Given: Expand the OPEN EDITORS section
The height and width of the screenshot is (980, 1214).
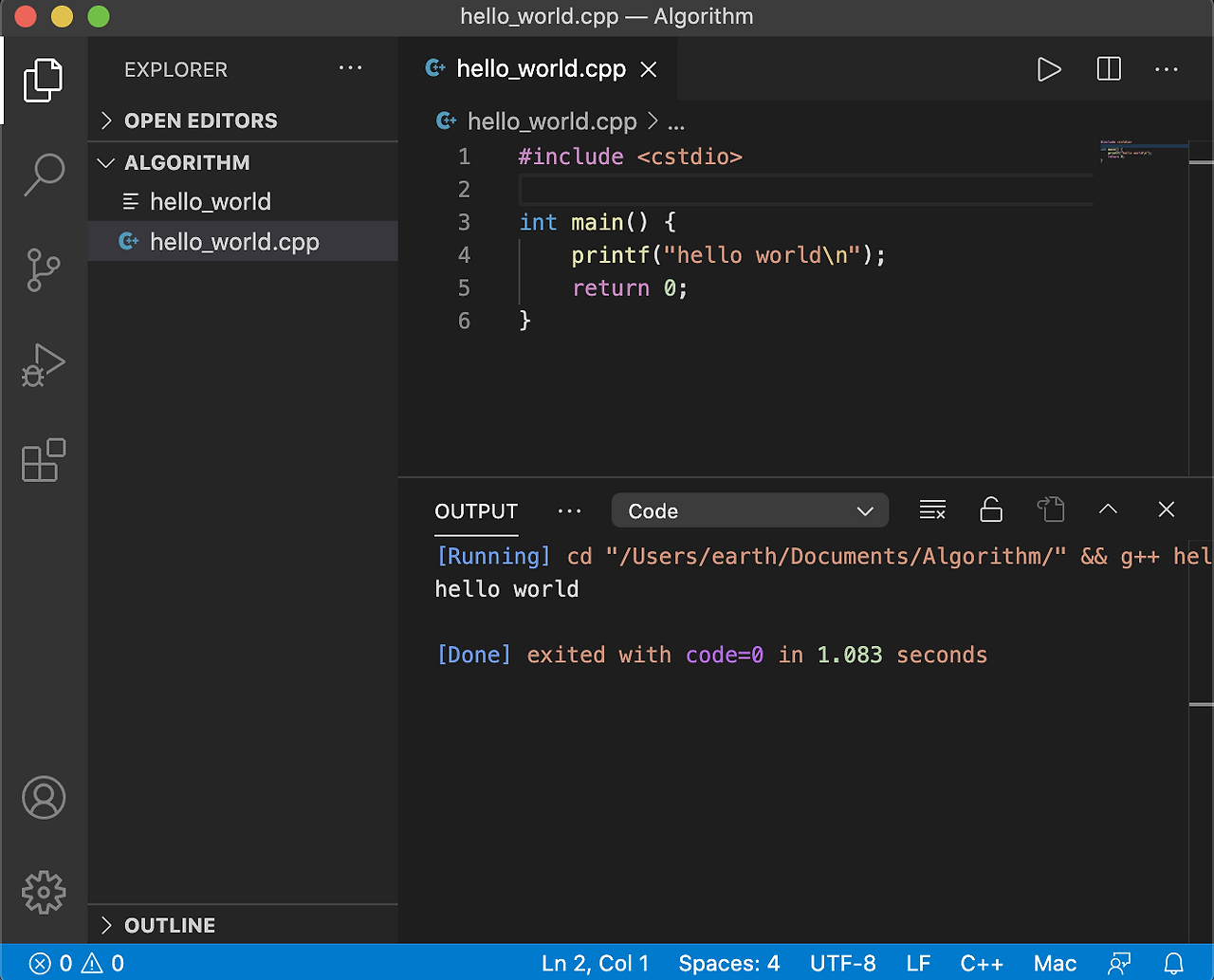Looking at the screenshot, I should pyautogui.click(x=243, y=120).
